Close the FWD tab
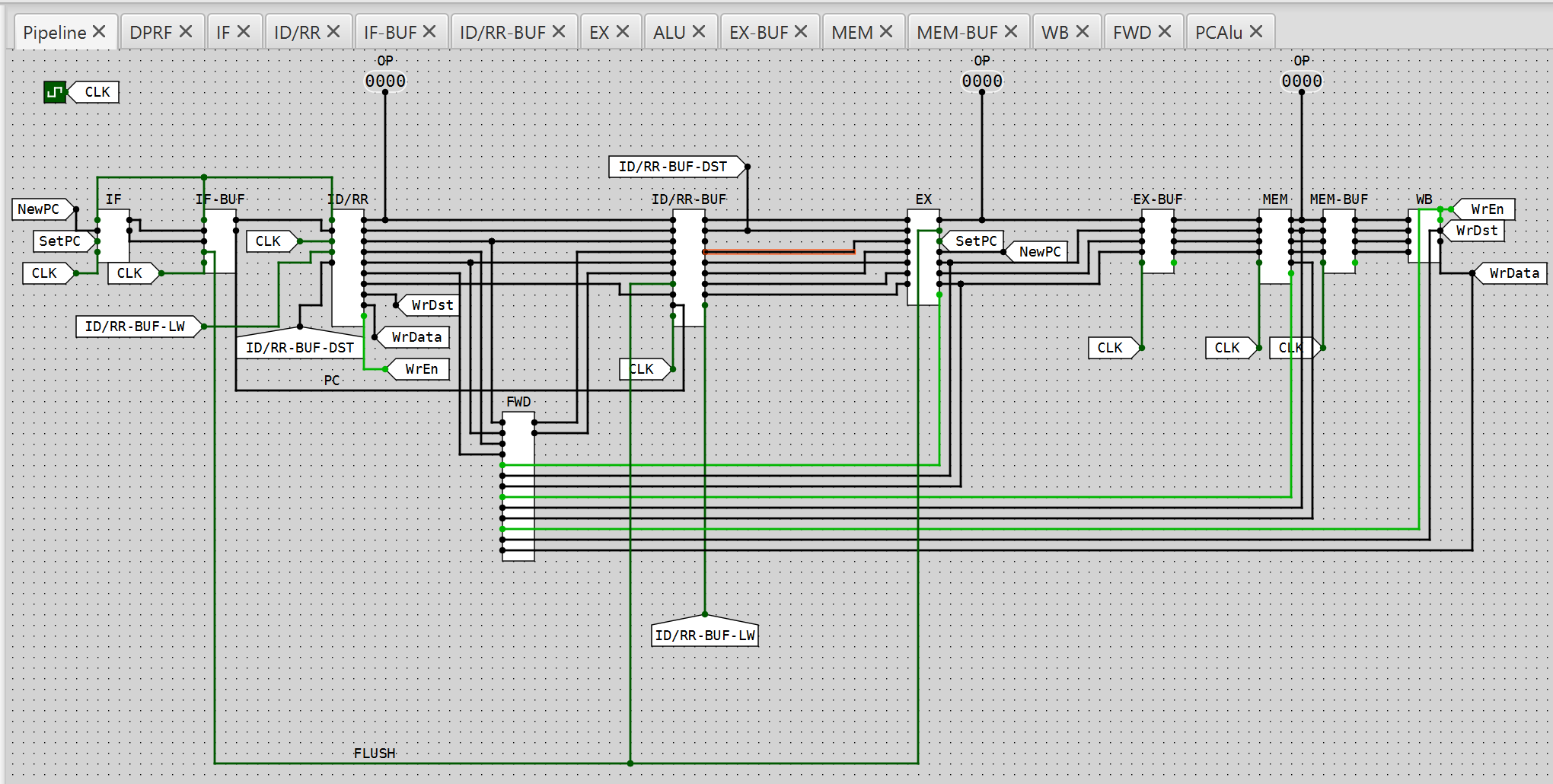Image resolution: width=1553 pixels, height=784 pixels. (1165, 31)
